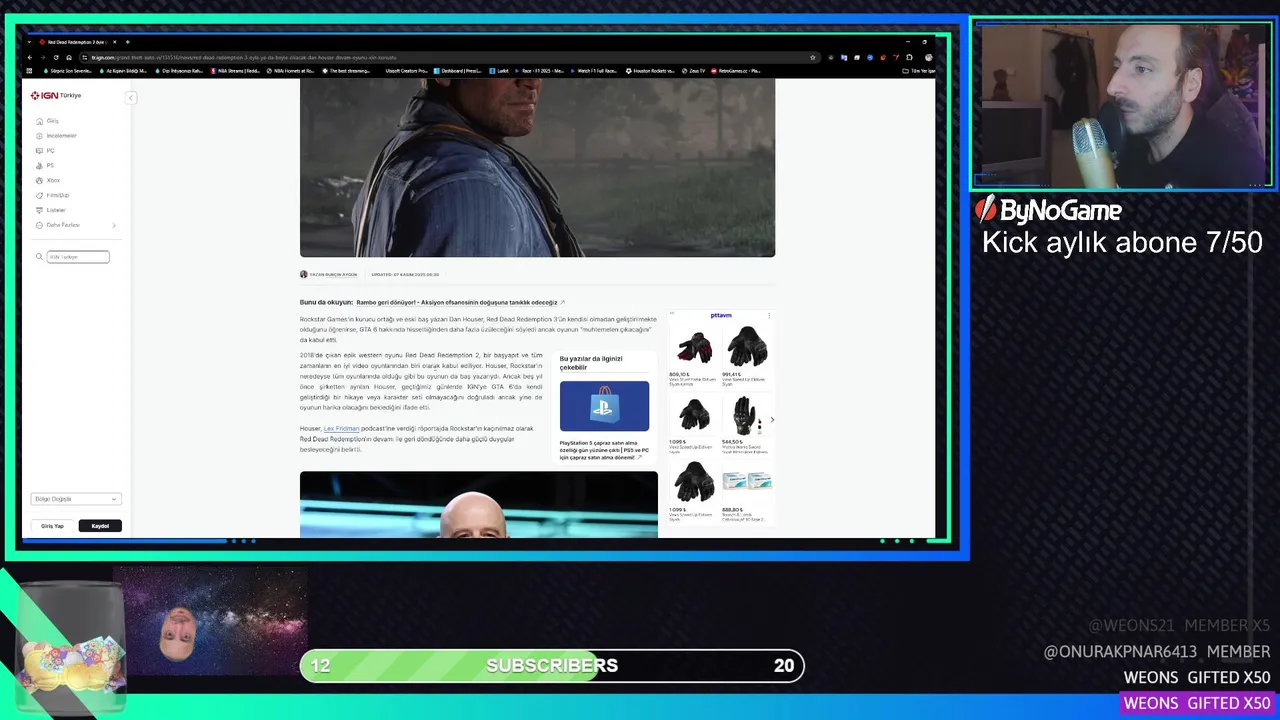Open the Rambo geri dönüyor related article
Viewport: 1280px width, 720px height.
(460, 302)
